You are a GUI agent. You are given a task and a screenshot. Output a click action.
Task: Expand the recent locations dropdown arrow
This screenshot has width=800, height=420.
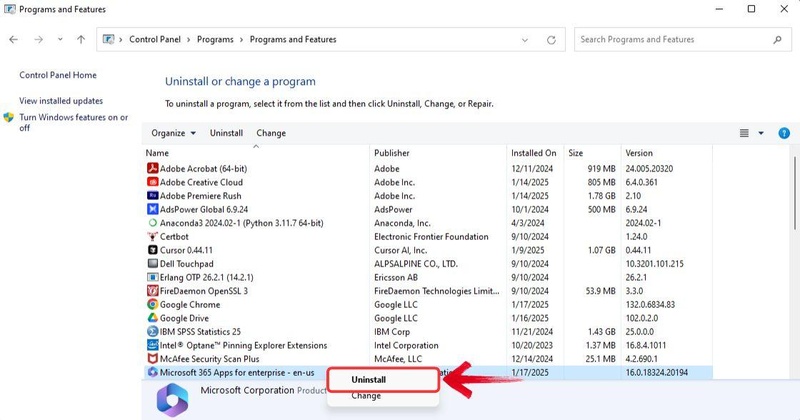coord(60,39)
